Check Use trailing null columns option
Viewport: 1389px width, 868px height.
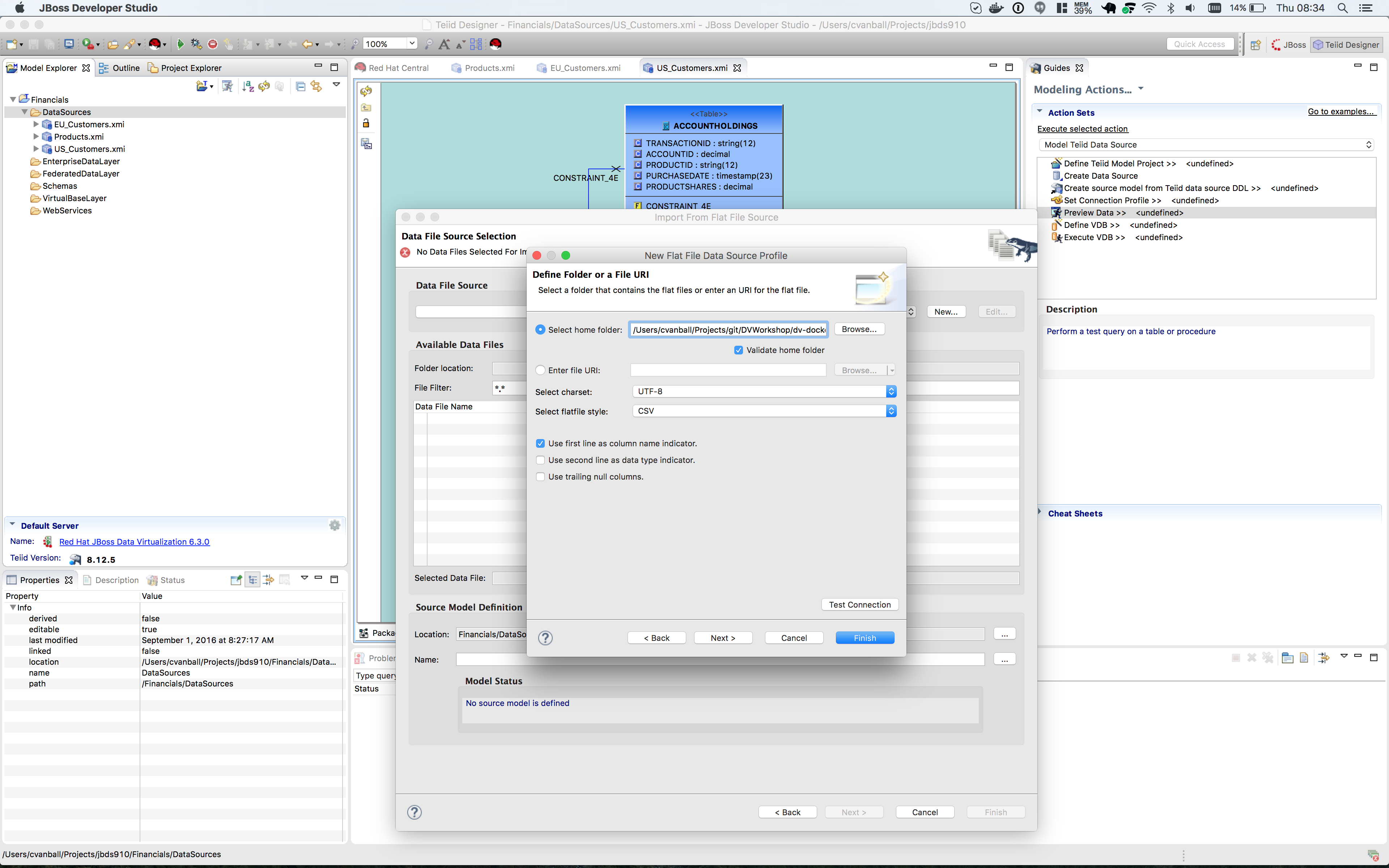[x=540, y=477]
